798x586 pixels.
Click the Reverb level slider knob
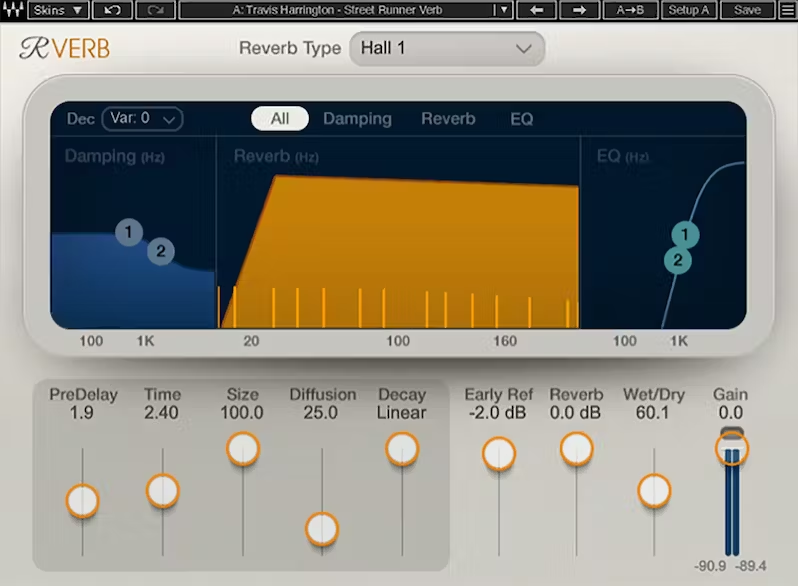point(577,449)
